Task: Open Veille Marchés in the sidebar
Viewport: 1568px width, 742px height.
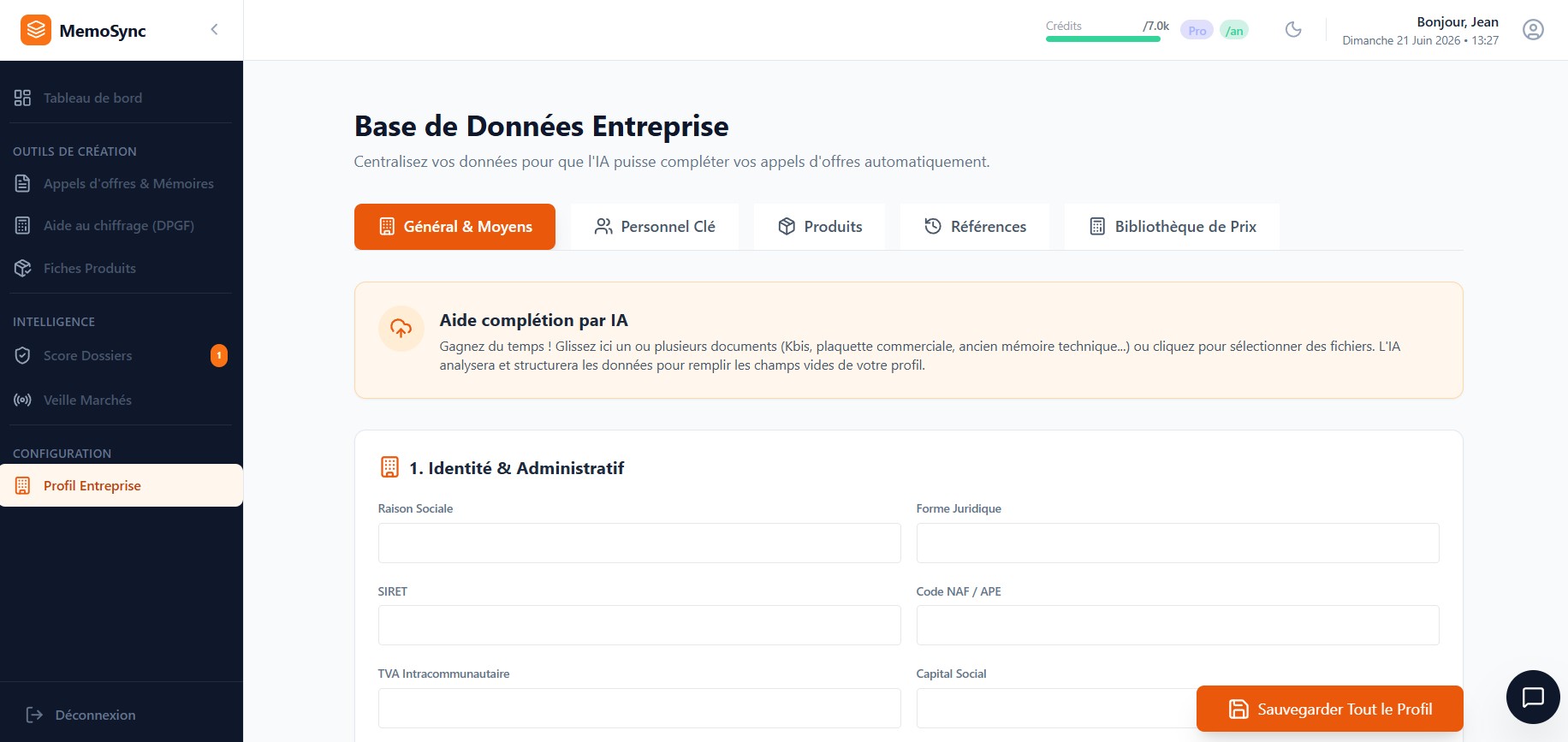Action: [121, 400]
